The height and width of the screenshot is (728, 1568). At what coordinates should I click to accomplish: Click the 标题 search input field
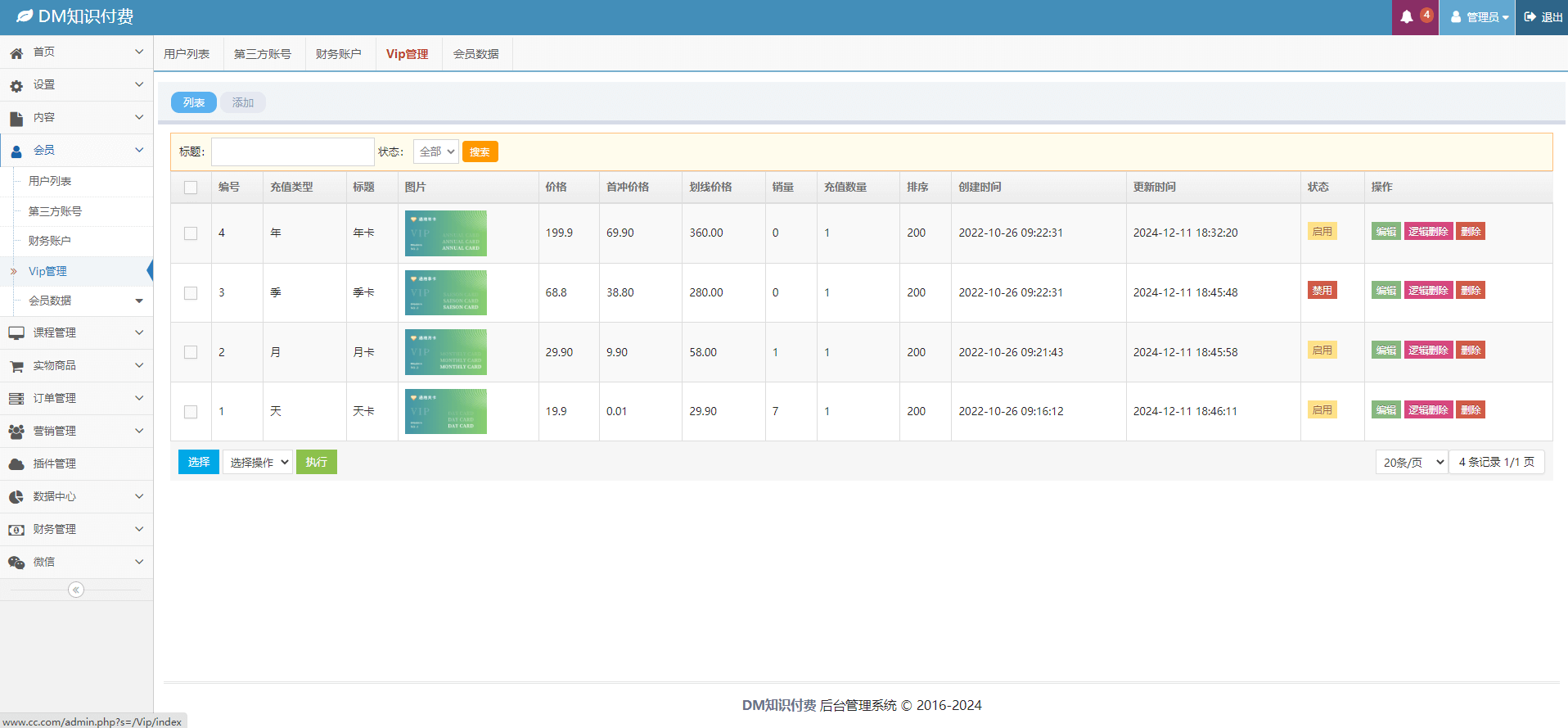[293, 151]
